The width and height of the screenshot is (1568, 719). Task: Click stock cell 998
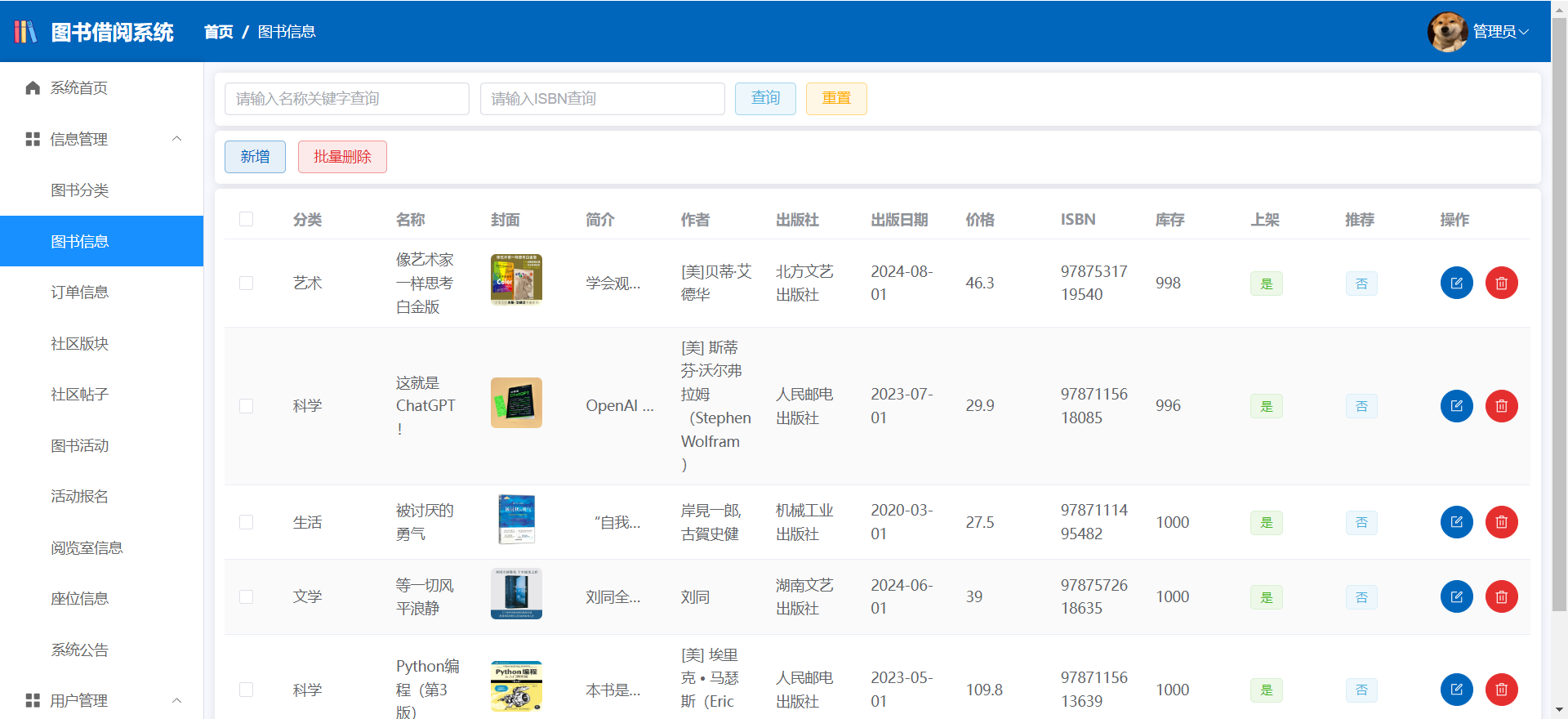point(1168,284)
